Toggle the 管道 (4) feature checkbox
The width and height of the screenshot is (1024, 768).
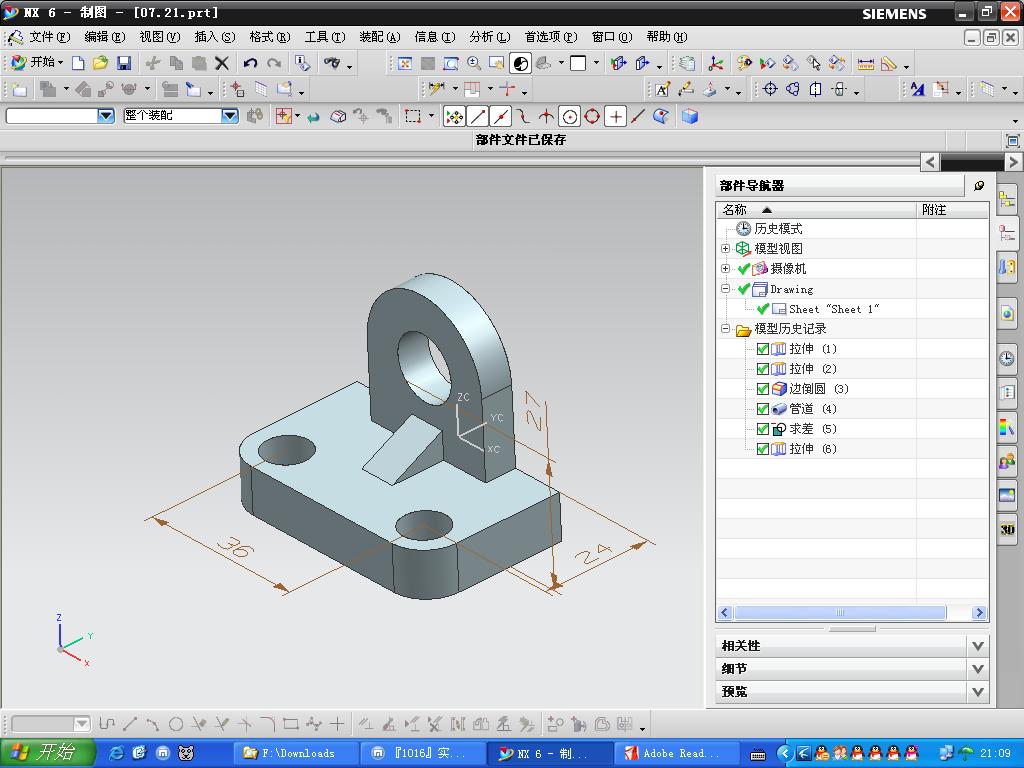[763, 409]
